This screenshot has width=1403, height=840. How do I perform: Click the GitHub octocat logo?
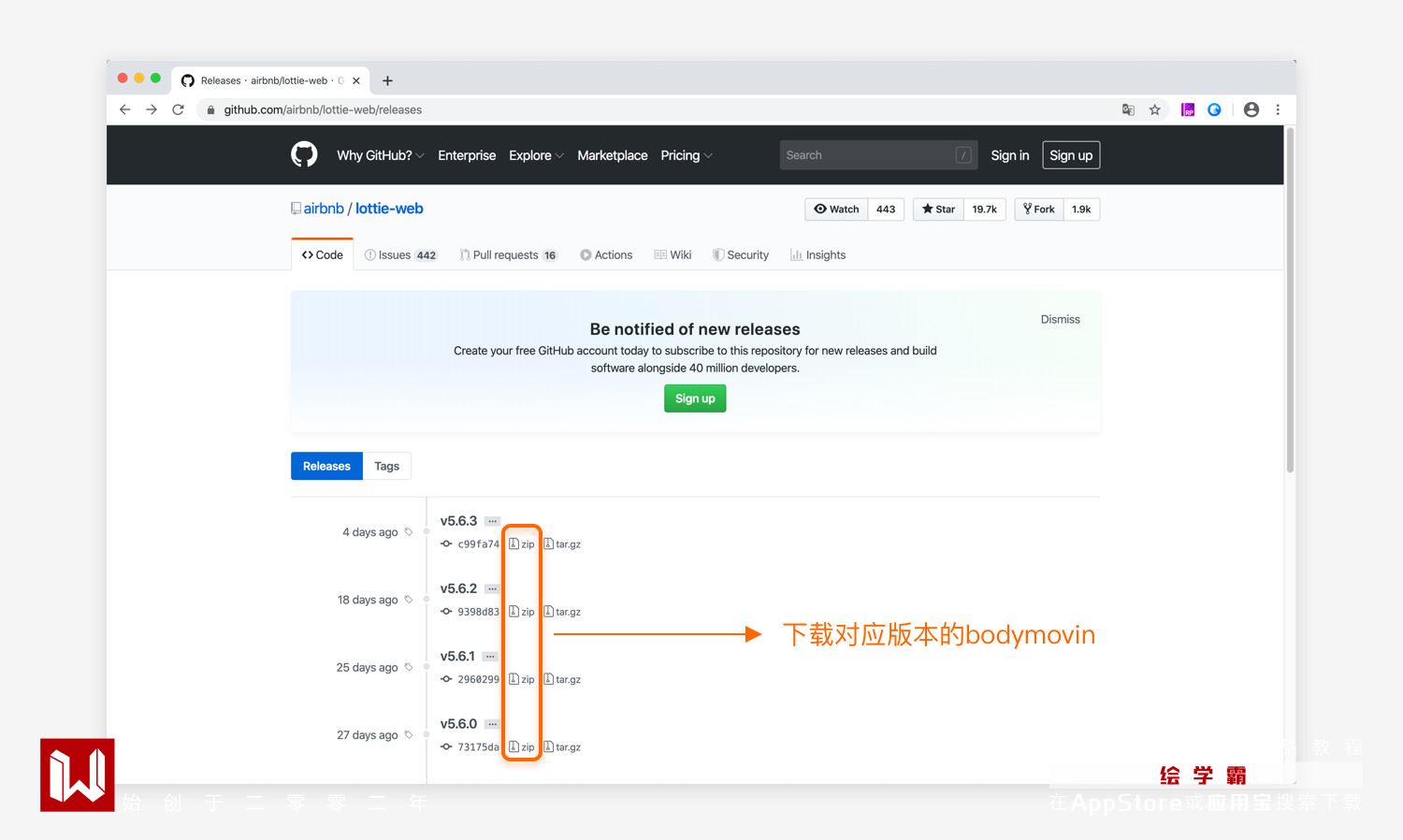304,154
